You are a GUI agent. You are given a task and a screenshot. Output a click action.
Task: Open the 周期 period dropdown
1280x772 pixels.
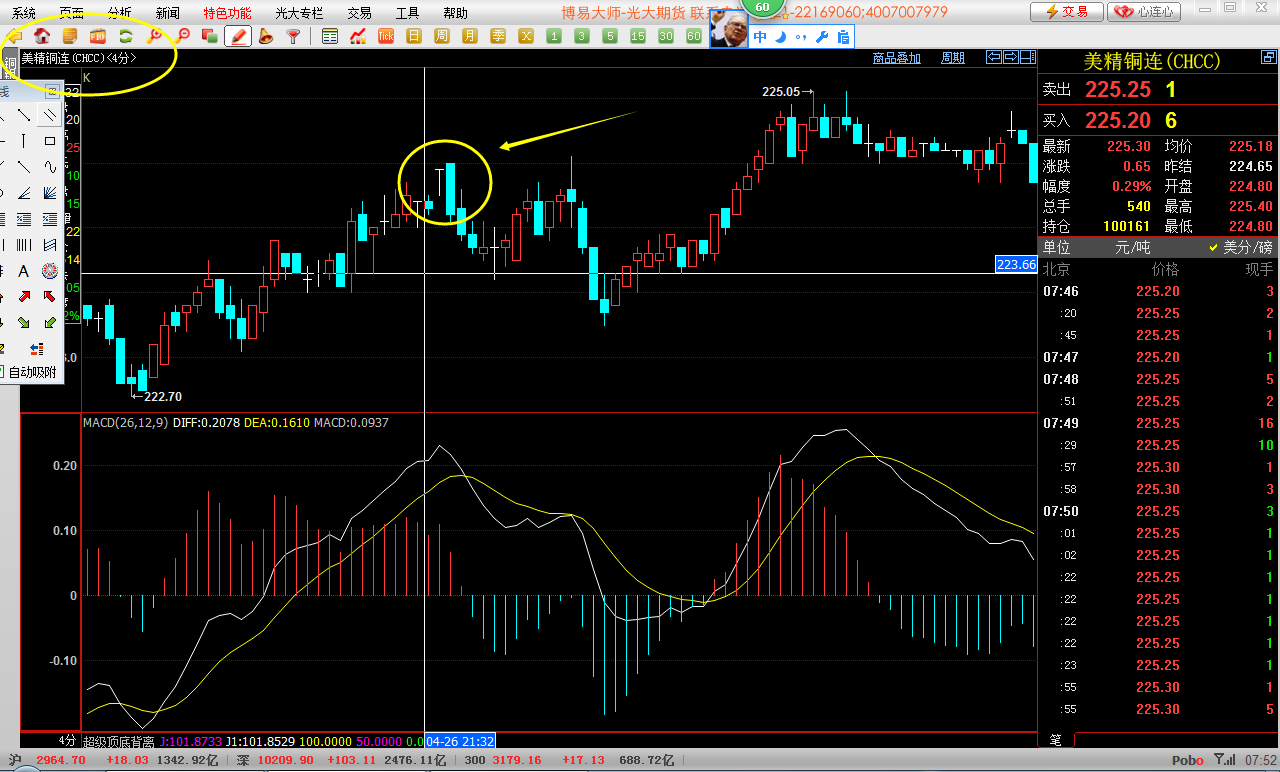[953, 58]
